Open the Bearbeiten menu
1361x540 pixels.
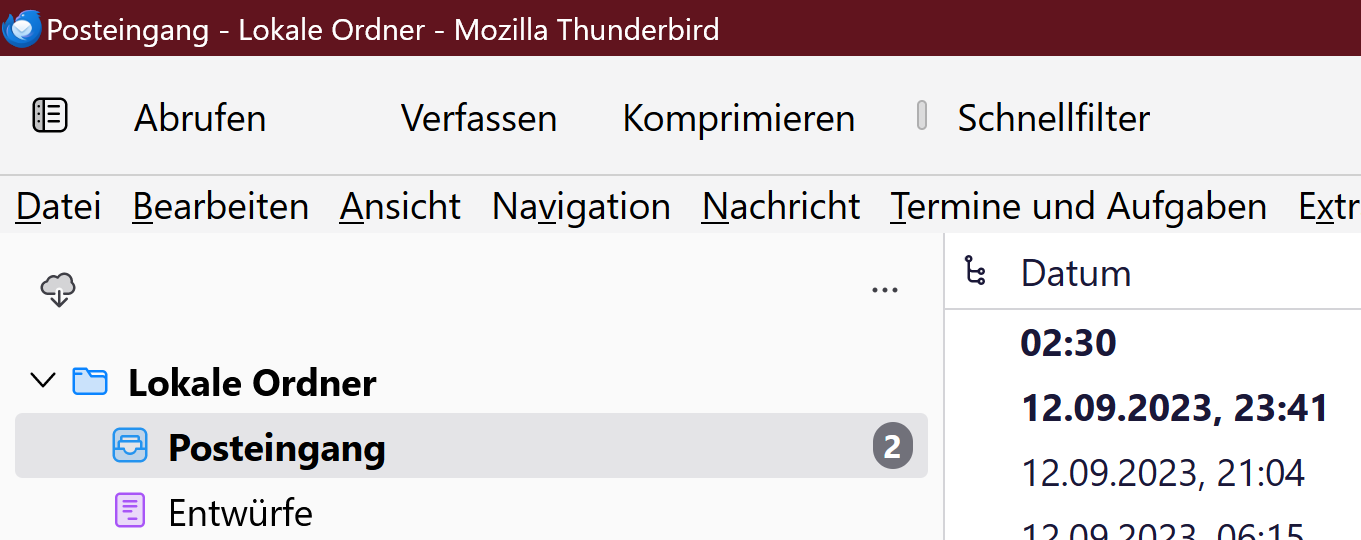[x=220, y=207]
